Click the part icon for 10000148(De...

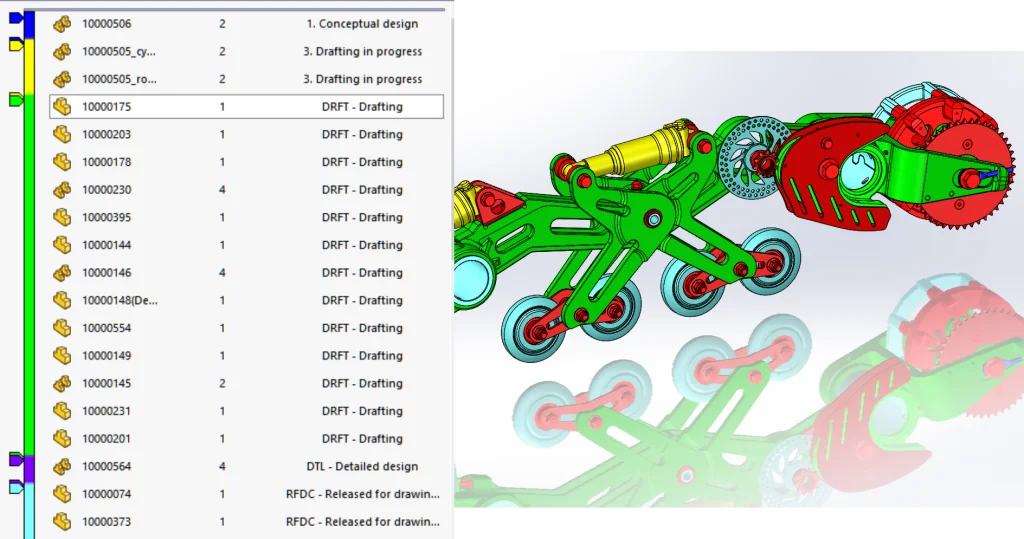[62, 301]
